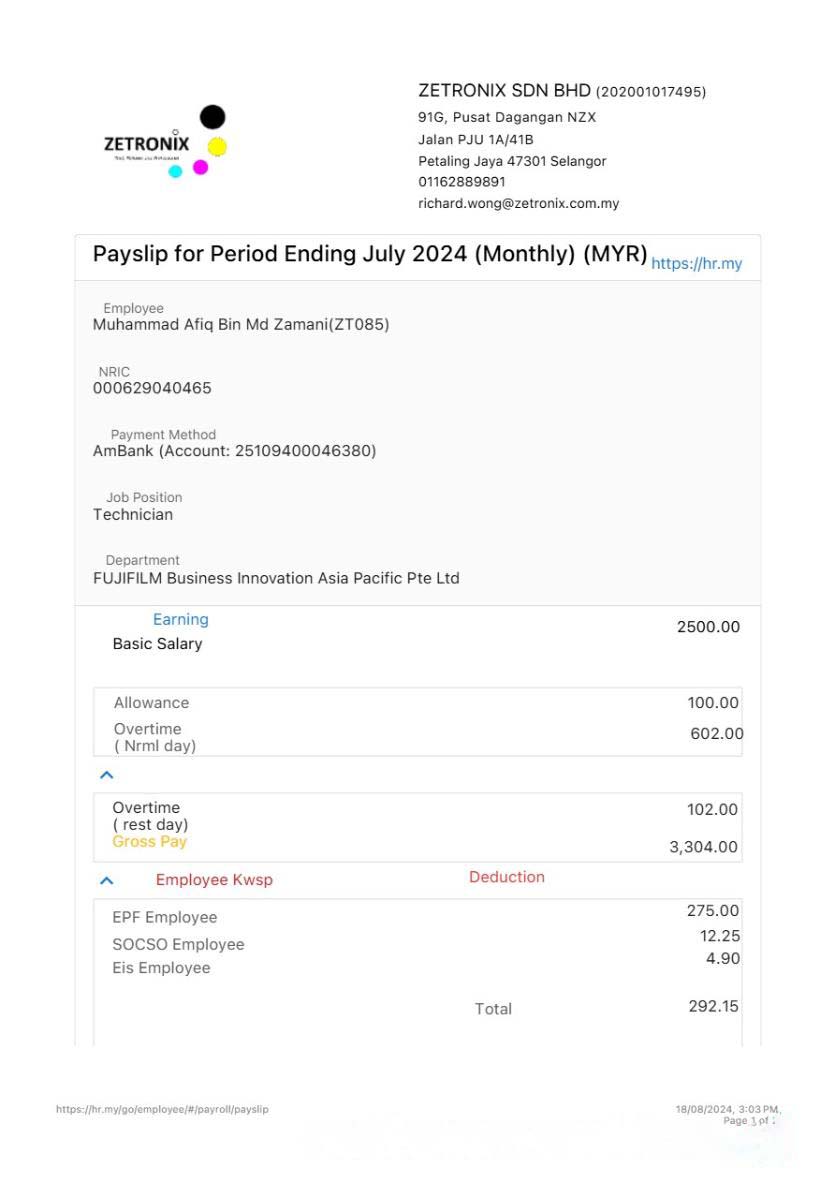This screenshot has height=1182, width=835.
Task: Click the SOCSO Employee deduction row
Action: (x=178, y=944)
